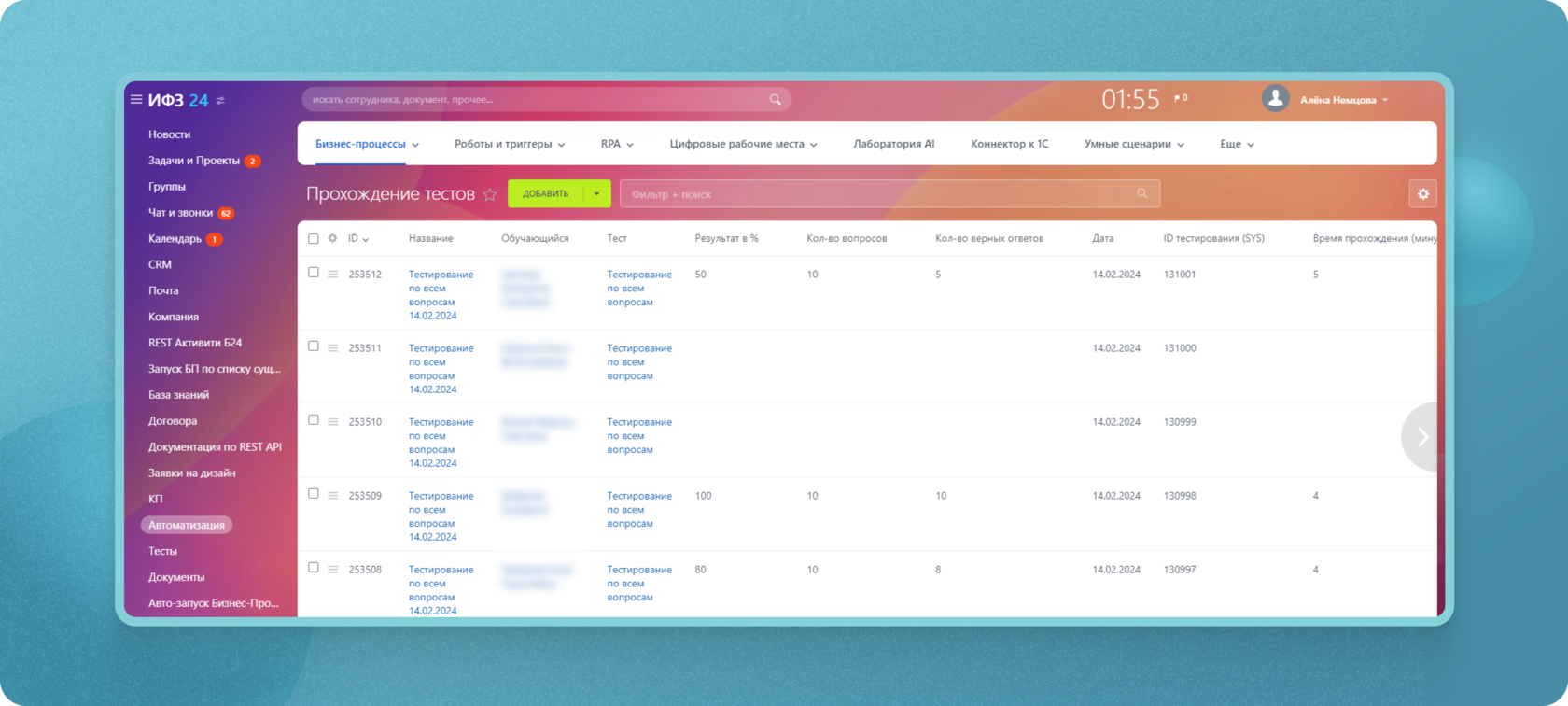Viewport: 1568px width, 706px height.
Task: Open the hamburger menu next to ИФЗ 24
Action: (x=136, y=99)
